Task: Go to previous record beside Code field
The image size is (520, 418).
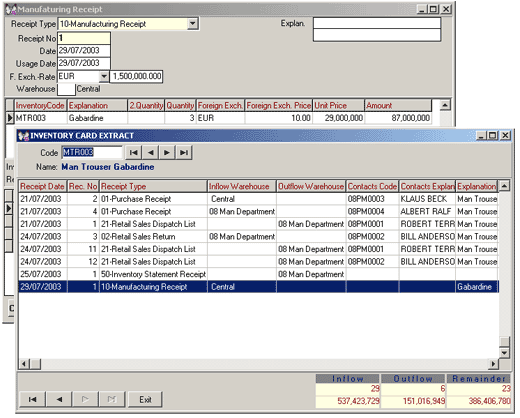Action: 151,153
